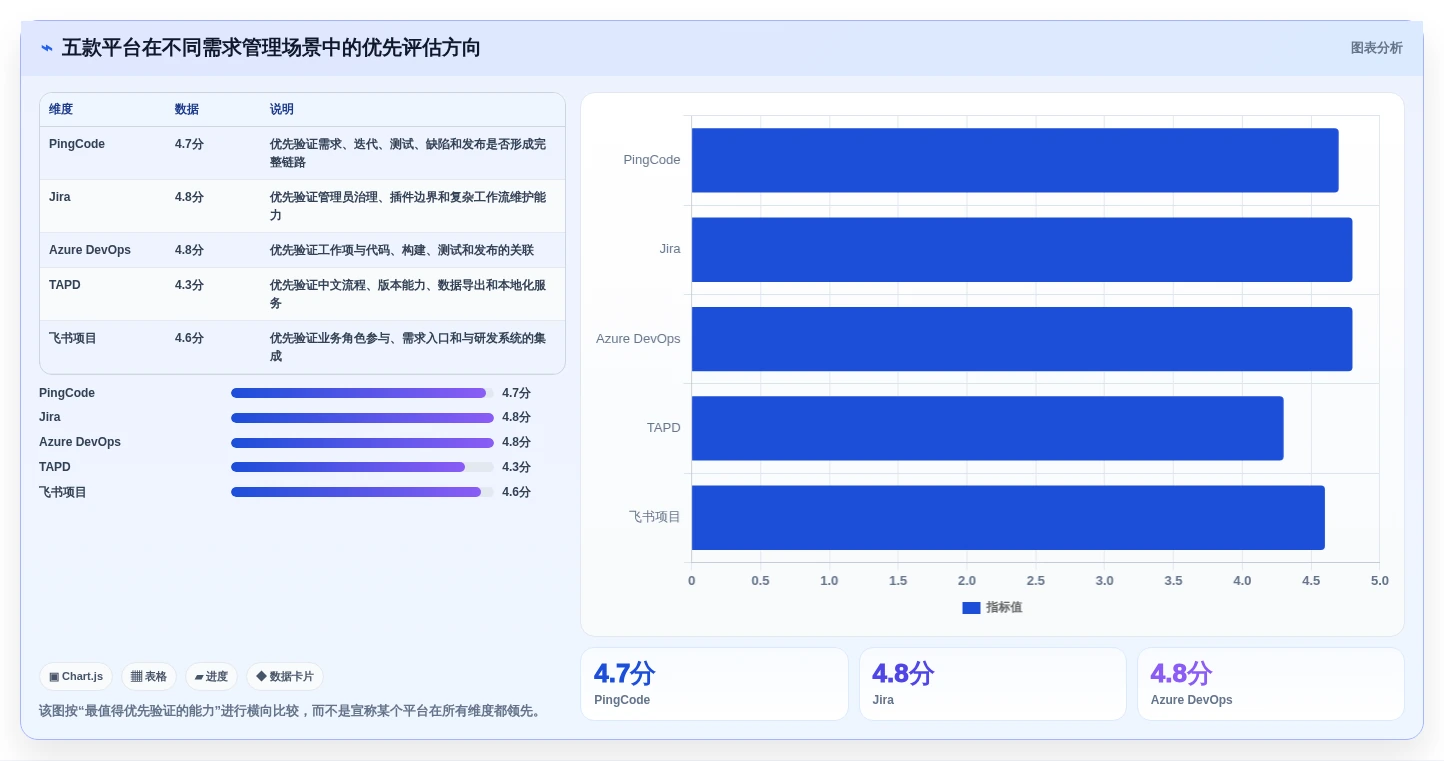1444x761 pixels.
Task: Click the footnote starting 该图按
Action: point(292,711)
